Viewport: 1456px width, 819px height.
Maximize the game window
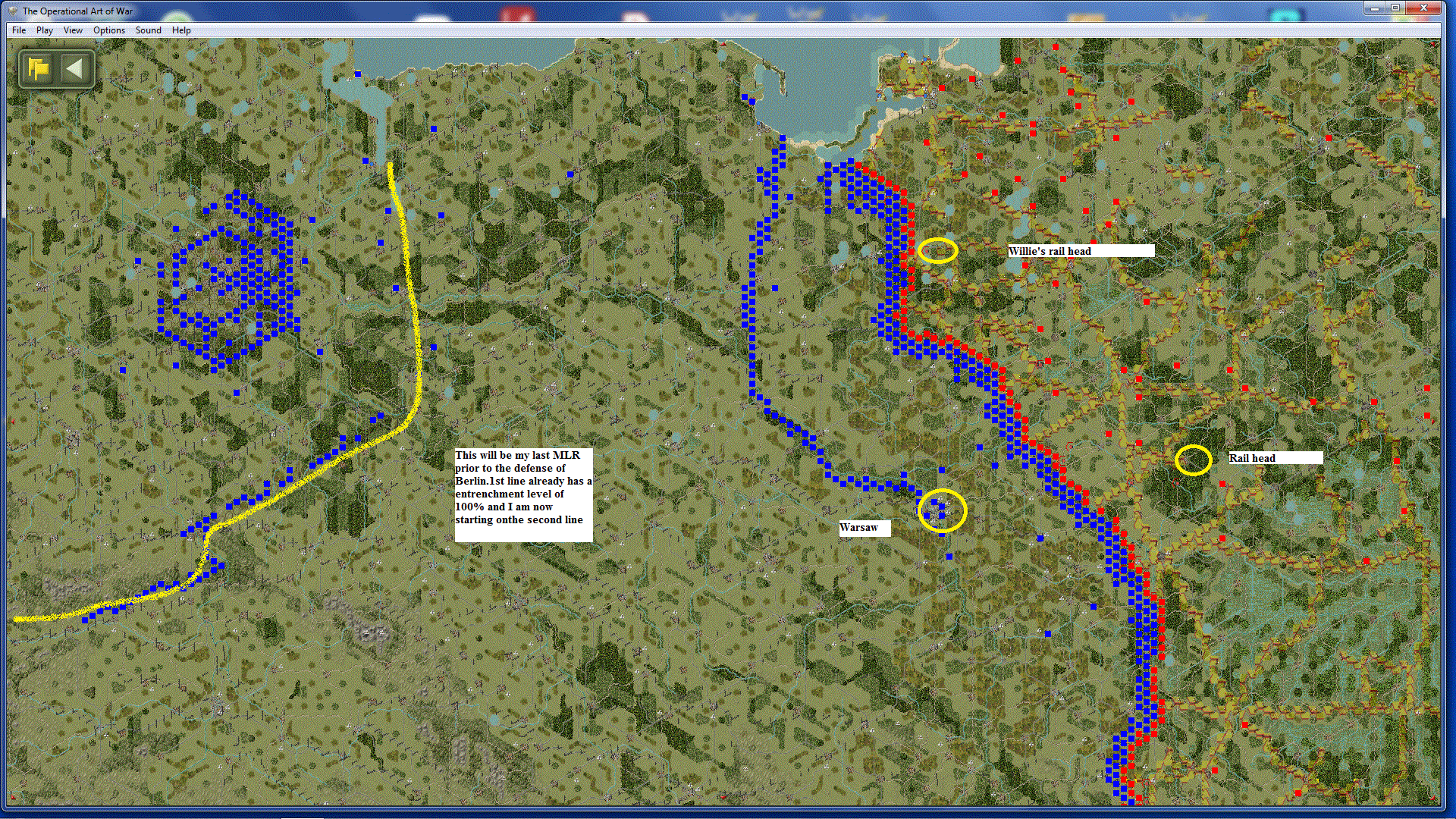coord(1395,8)
